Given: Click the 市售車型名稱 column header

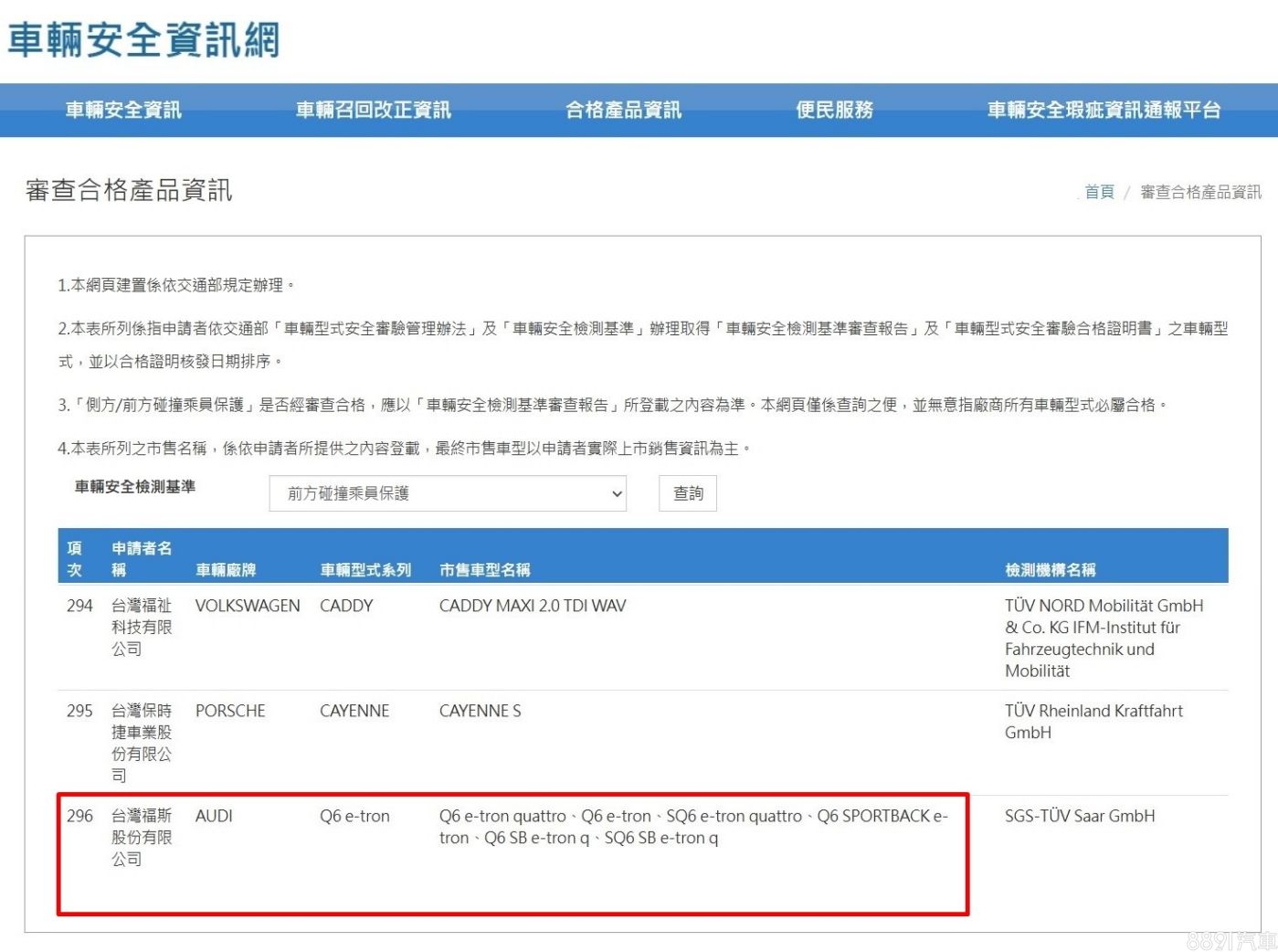Looking at the screenshot, I should point(484,570).
